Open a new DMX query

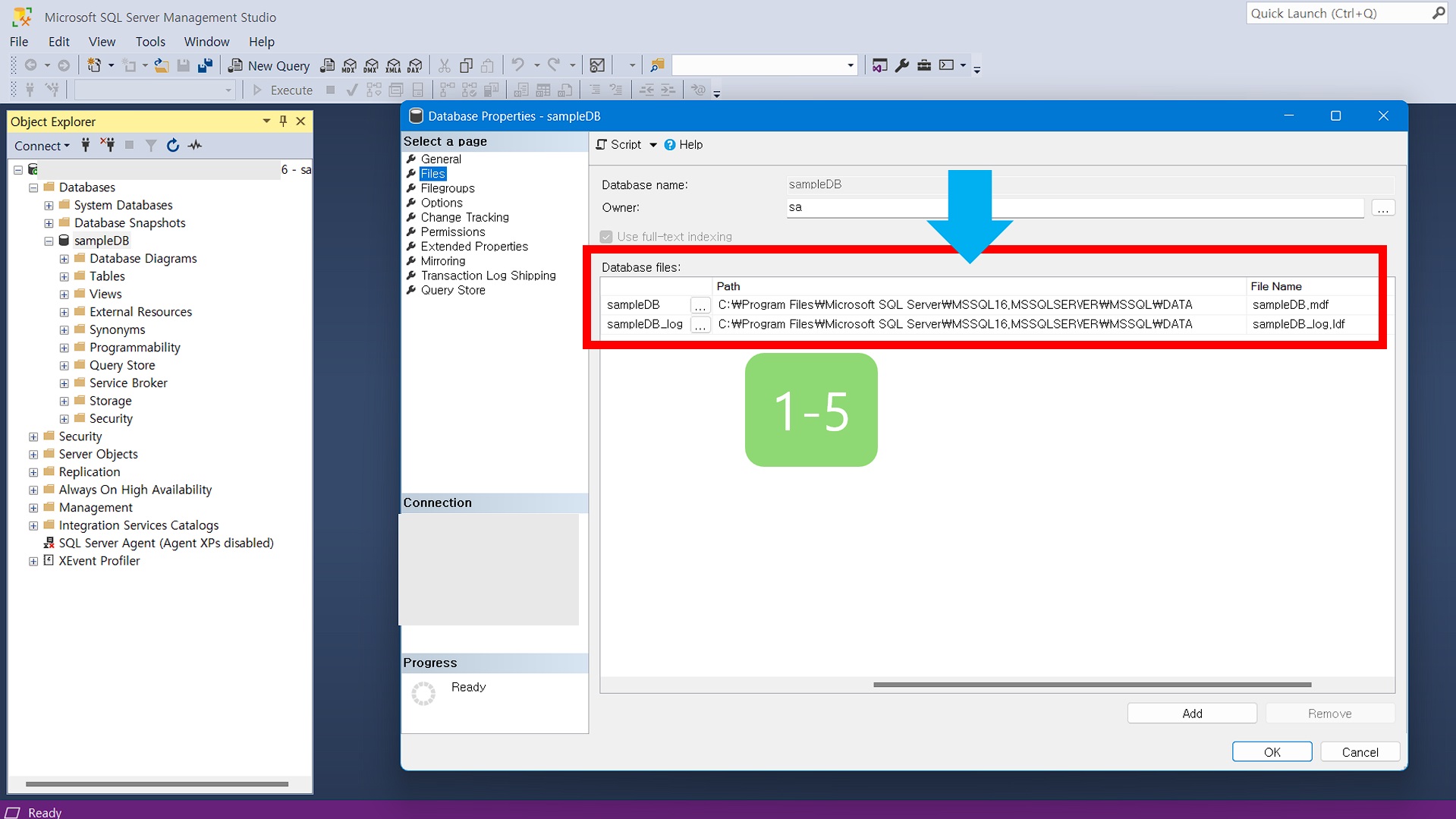pyautogui.click(x=371, y=65)
